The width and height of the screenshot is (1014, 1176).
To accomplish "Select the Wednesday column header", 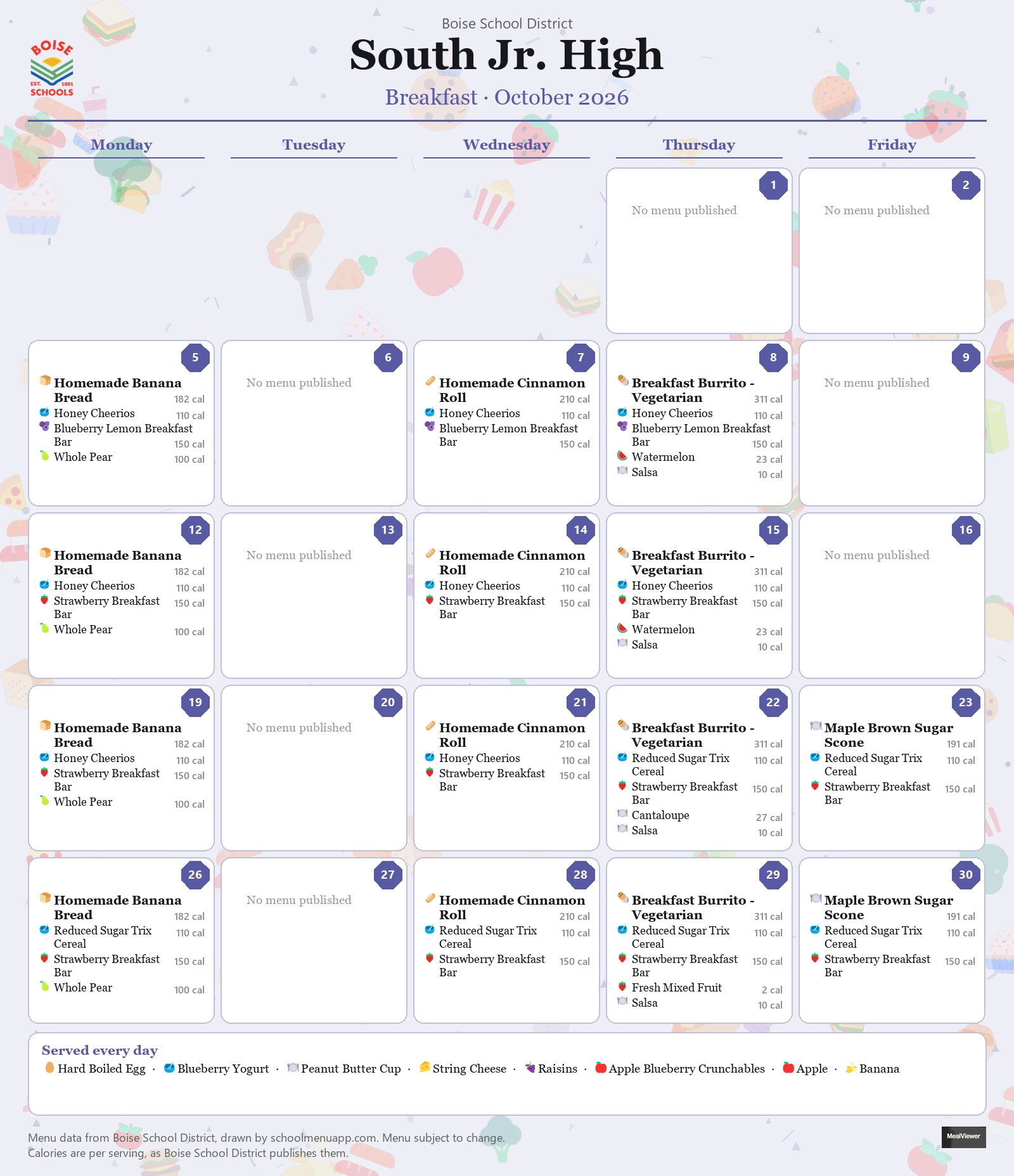I will 506,145.
